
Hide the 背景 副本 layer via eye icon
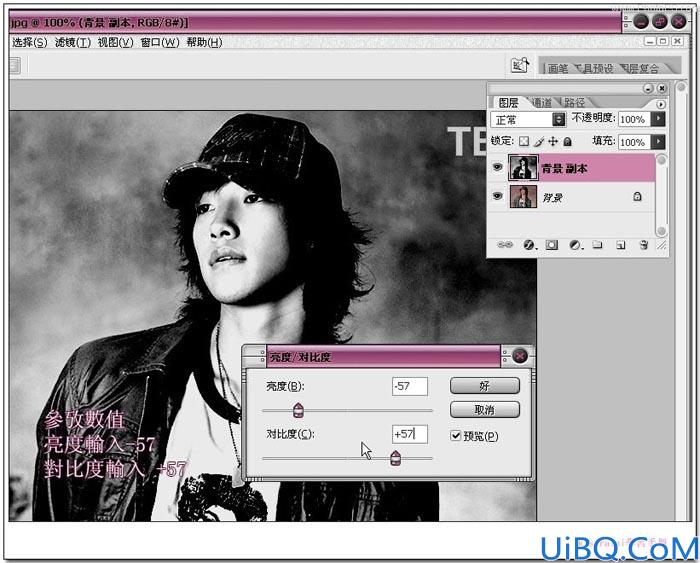497,167
